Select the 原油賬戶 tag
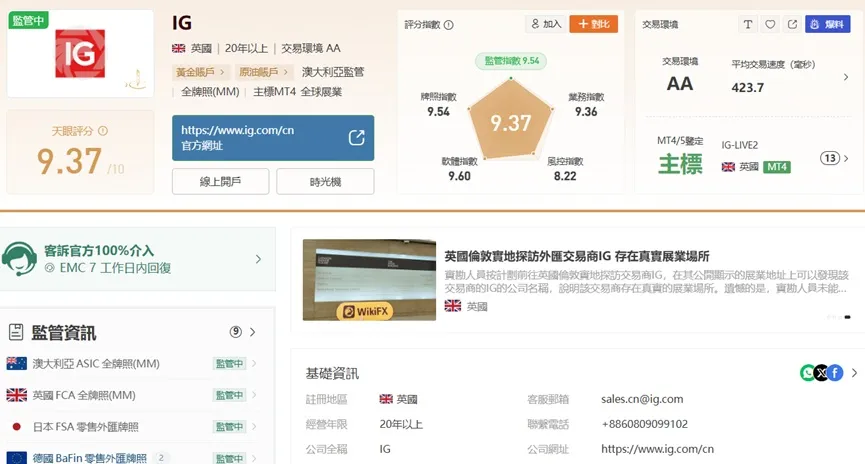 tap(263, 72)
